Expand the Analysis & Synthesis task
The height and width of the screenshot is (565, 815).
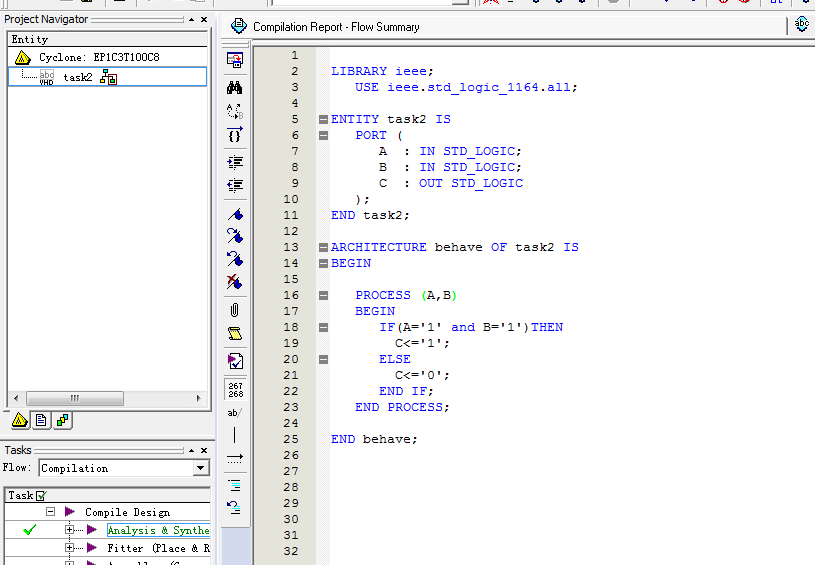click(x=69, y=530)
